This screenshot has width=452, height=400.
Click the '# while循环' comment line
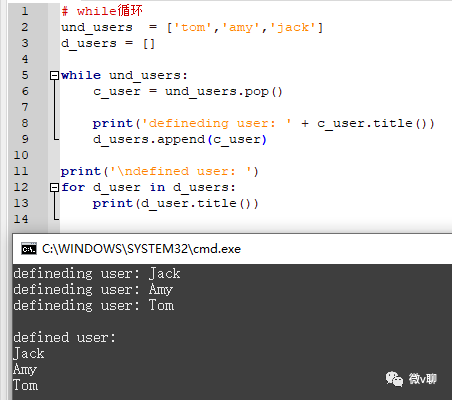pyautogui.click(x=102, y=11)
